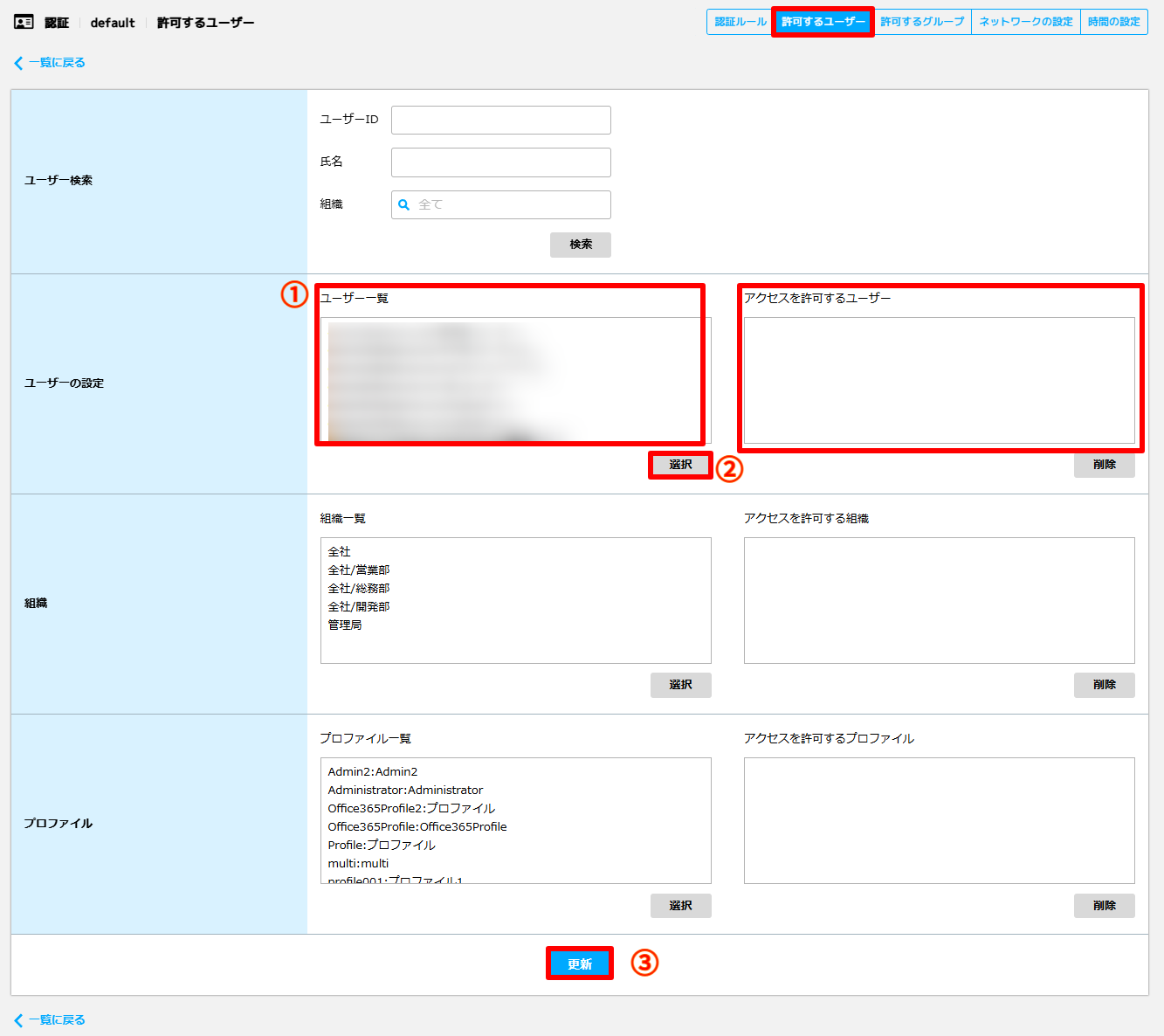Click the アクセスを許可するプロファイル list box
Screen dimensions: 1164x1036
[x=940, y=821]
